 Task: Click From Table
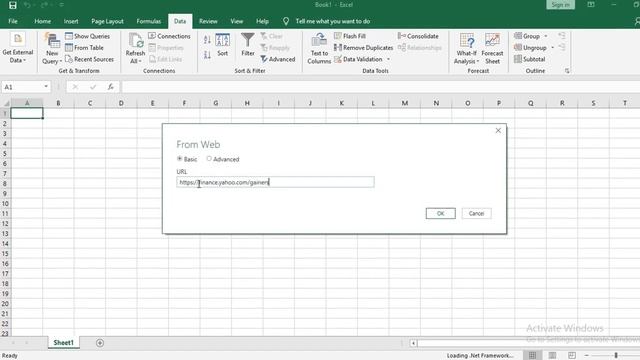pyautogui.click(x=84, y=47)
